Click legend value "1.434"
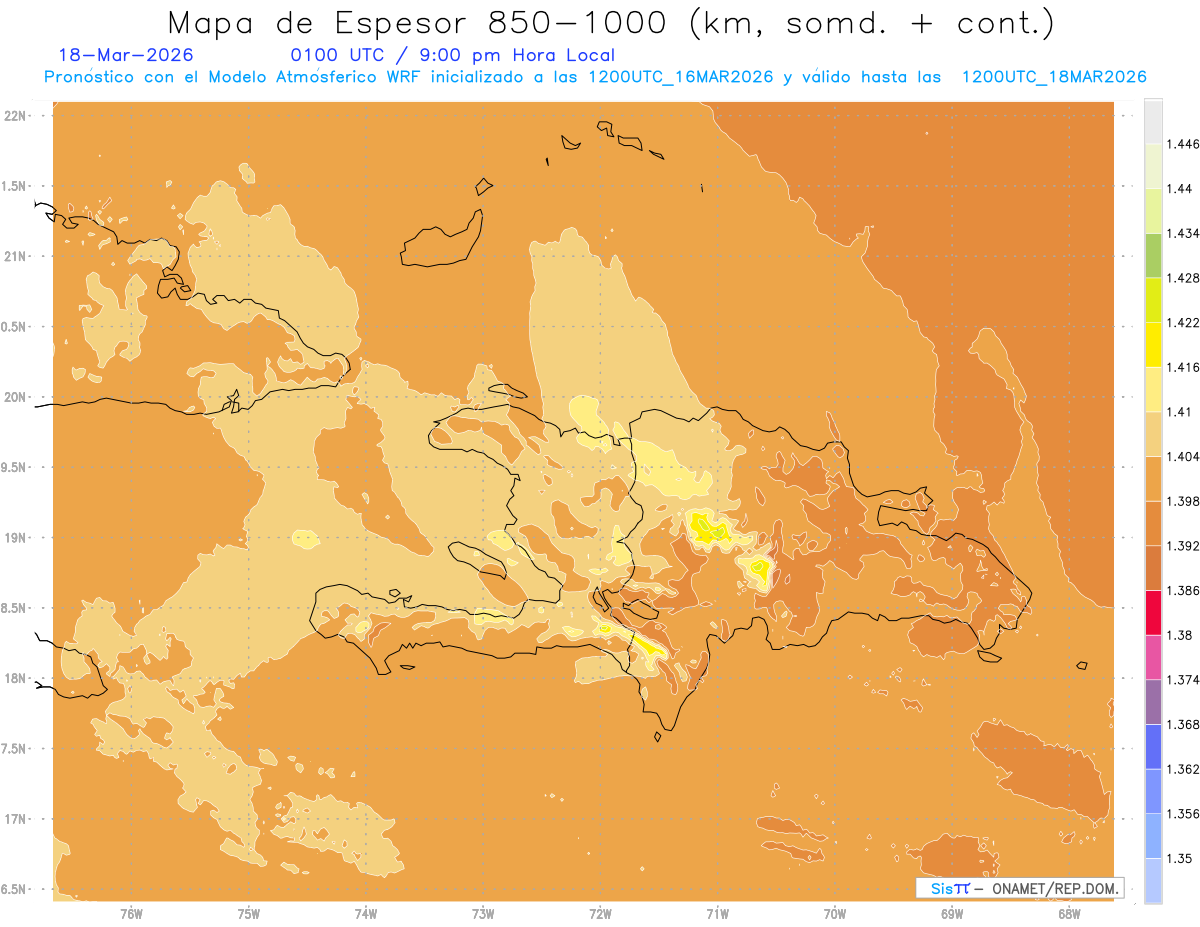 [1183, 233]
